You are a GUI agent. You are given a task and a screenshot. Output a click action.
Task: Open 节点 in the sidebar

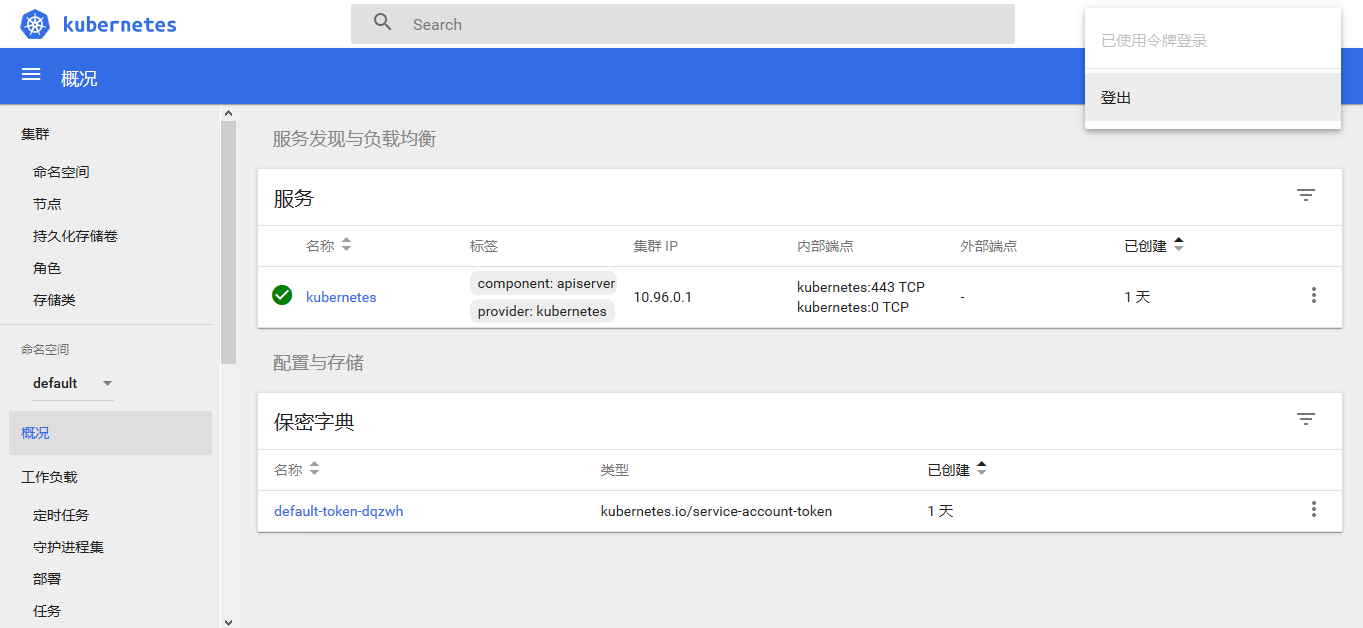click(47, 204)
